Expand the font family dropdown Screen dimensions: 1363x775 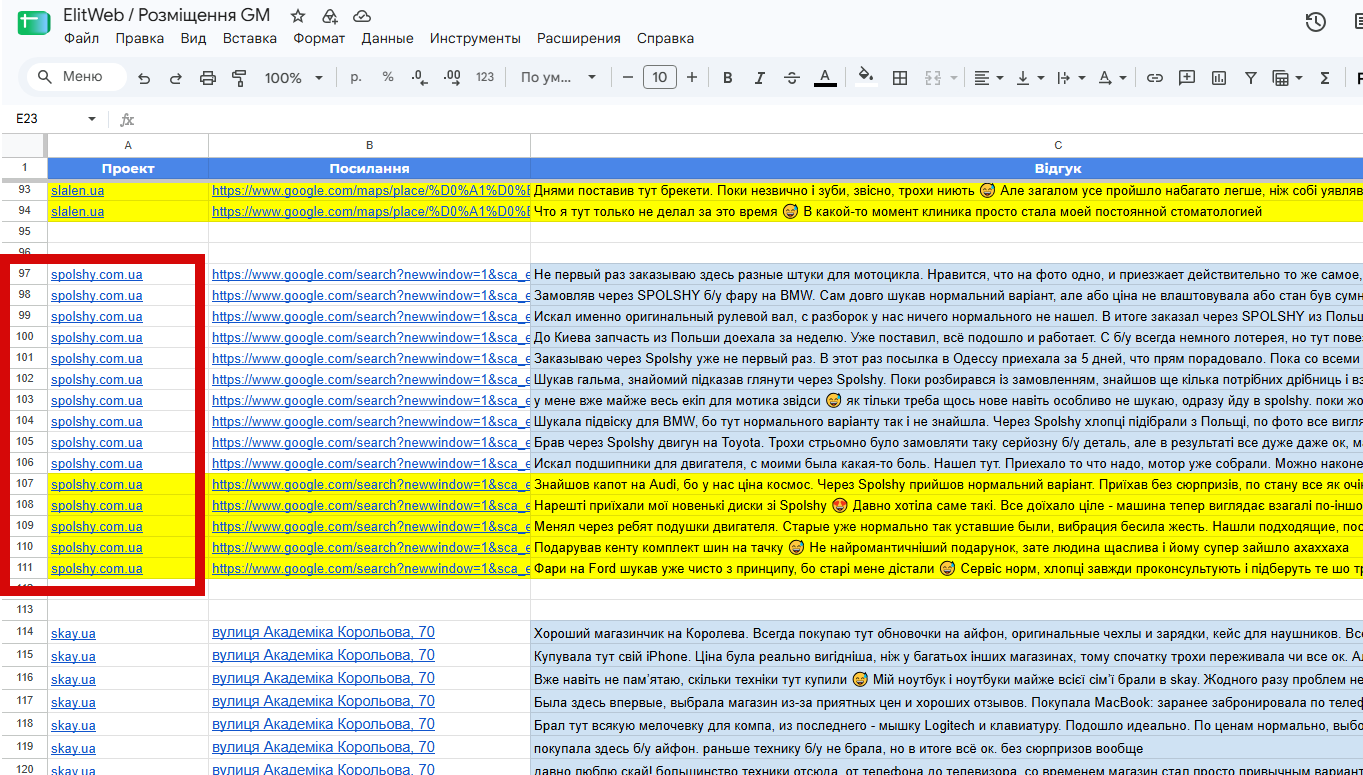558,78
